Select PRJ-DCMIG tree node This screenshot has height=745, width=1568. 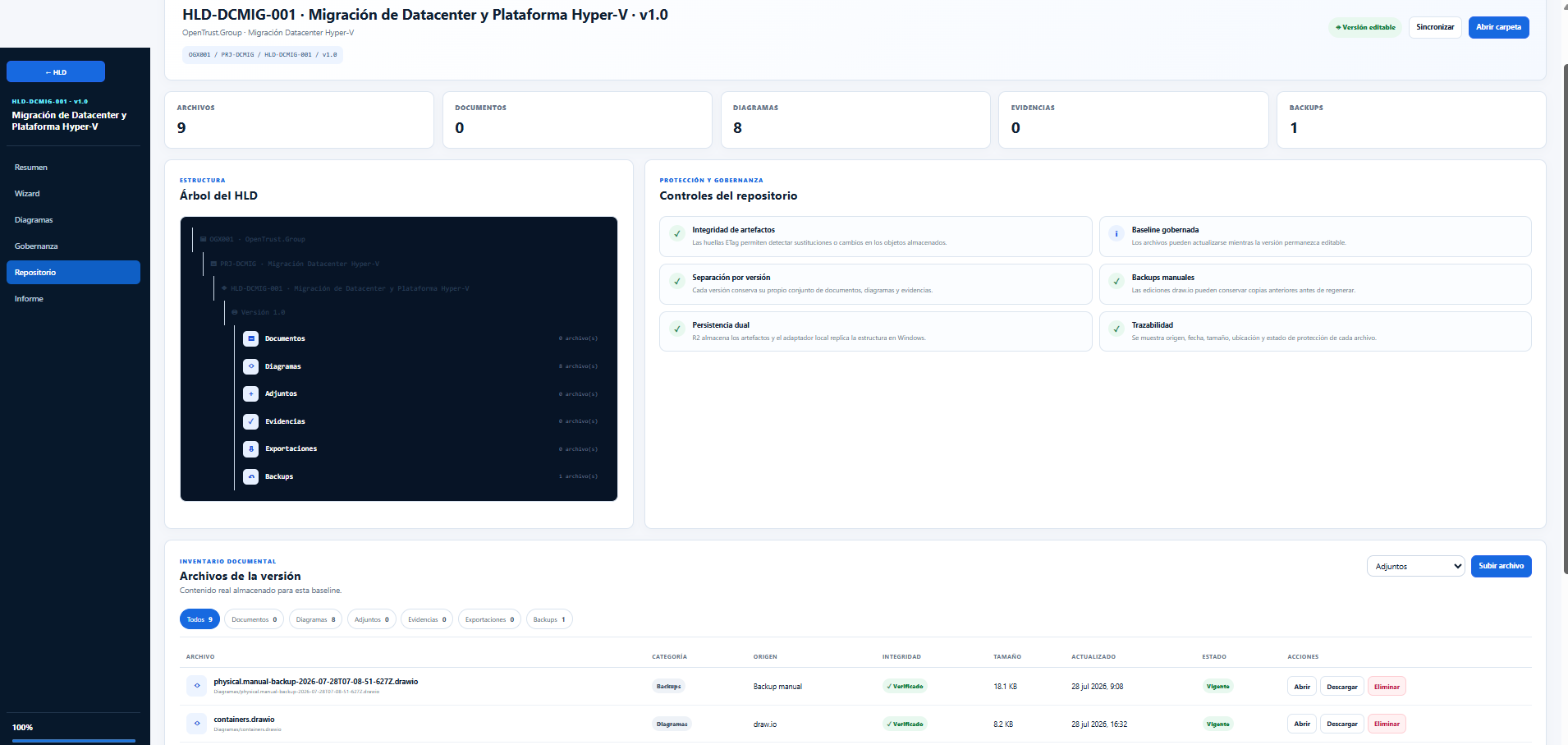point(295,264)
